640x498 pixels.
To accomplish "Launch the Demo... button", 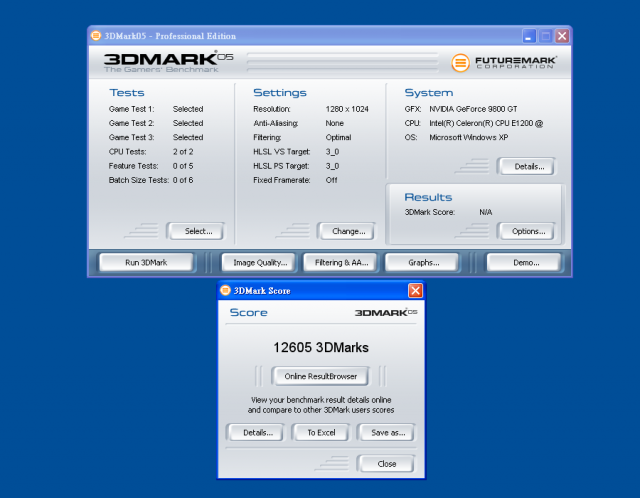I will pyautogui.click(x=526, y=262).
